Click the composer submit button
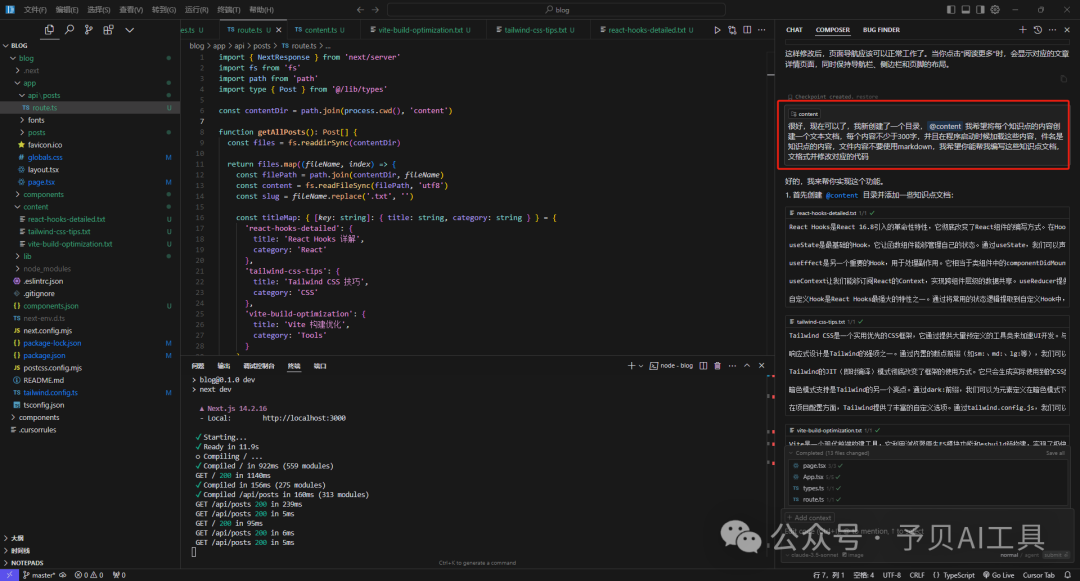This screenshot has height=581, width=1080. pos(1055,555)
